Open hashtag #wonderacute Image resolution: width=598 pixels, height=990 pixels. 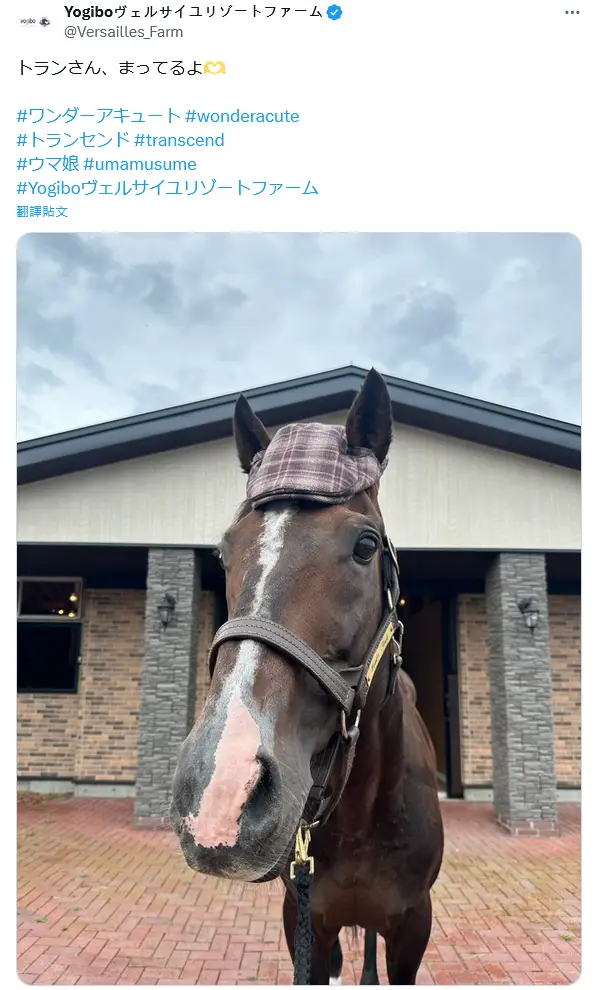pyautogui.click(x=242, y=116)
